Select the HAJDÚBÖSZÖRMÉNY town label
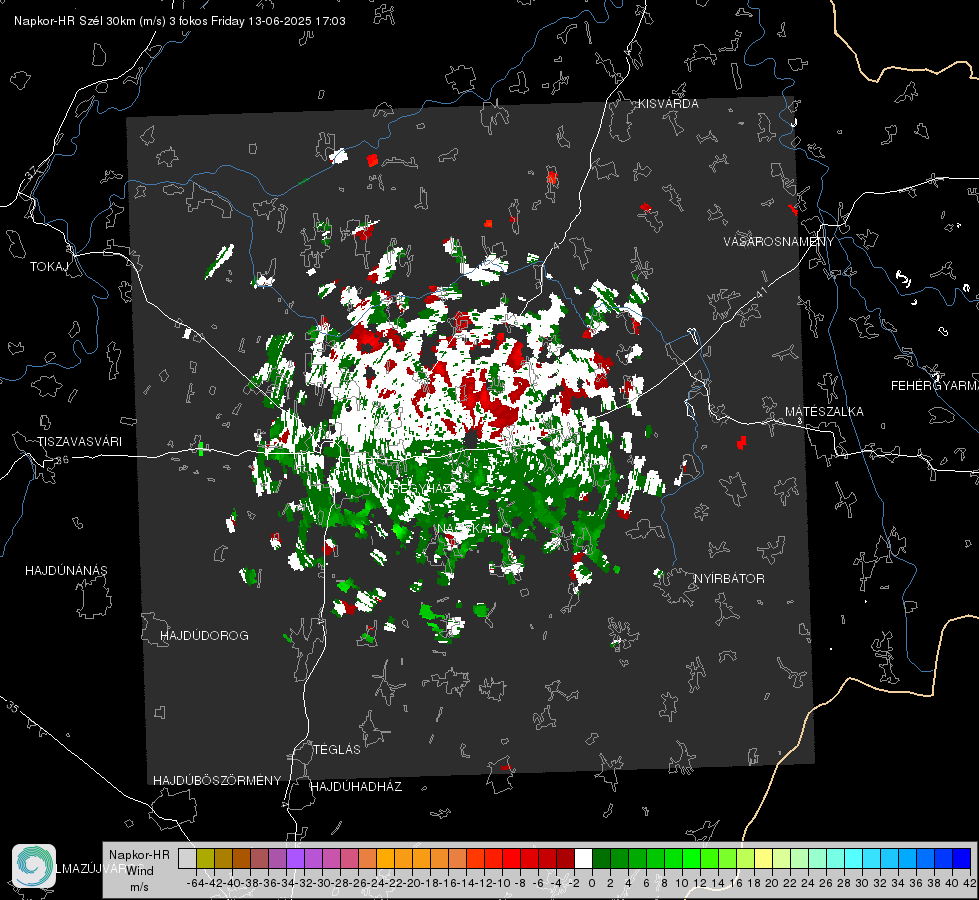979x900 pixels. (x=217, y=781)
